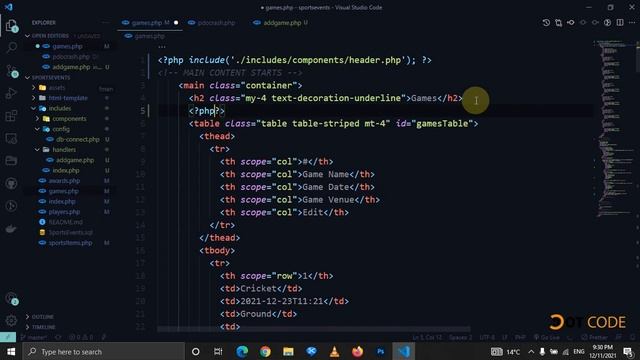Click the timeline history icon in editor toolbar
This screenshot has height=360, width=640.
coord(546,23)
